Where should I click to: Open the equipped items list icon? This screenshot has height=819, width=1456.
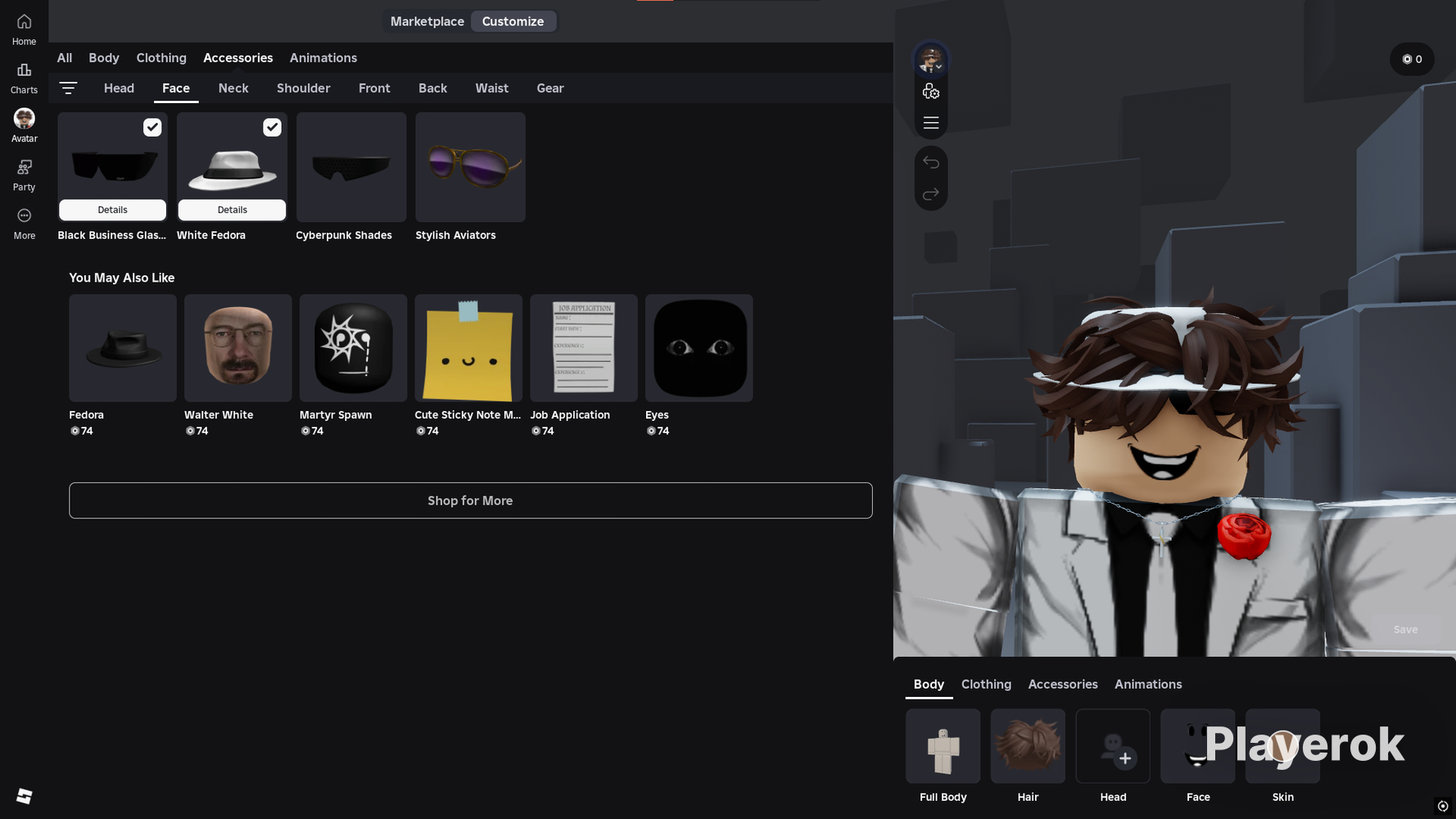[x=931, y=123]
